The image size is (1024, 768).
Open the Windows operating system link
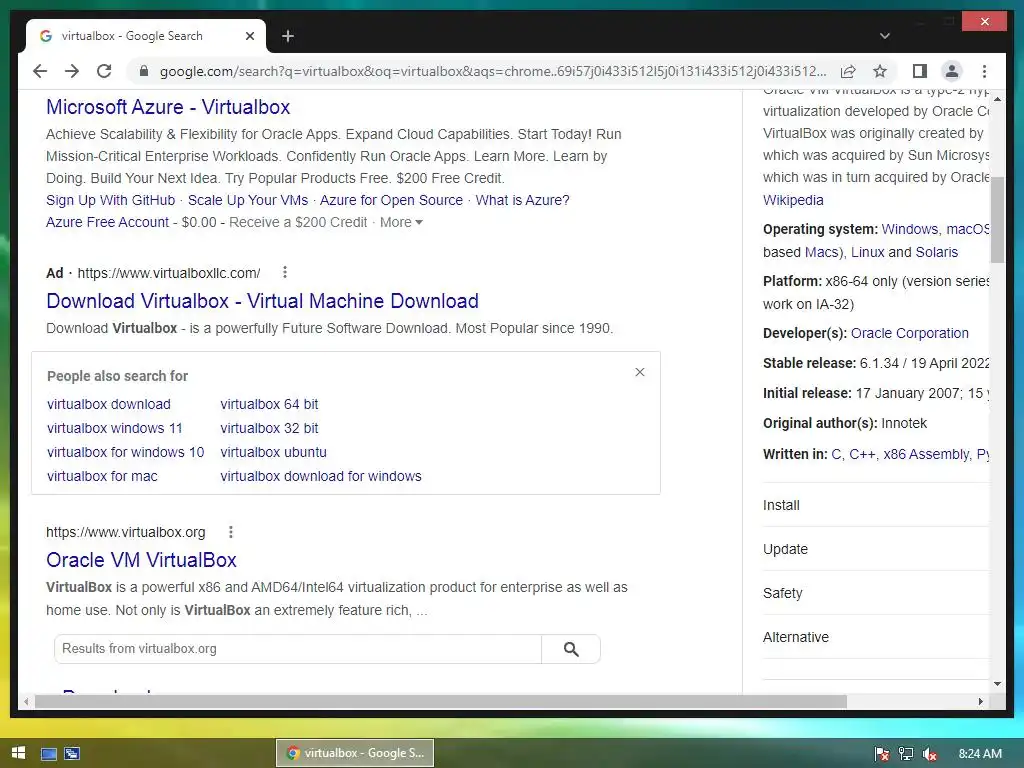point(910,229)
